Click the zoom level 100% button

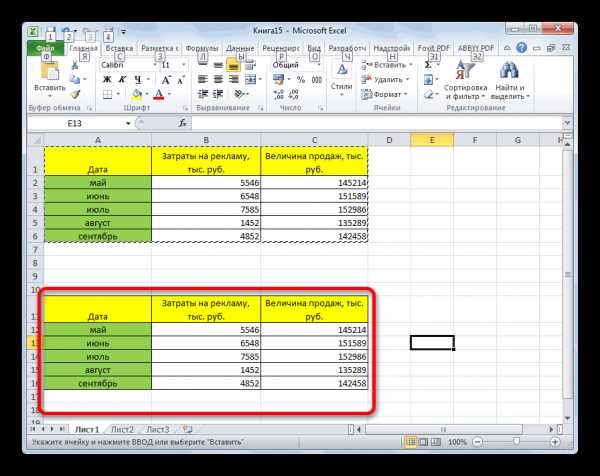click(x=457, y=442)
